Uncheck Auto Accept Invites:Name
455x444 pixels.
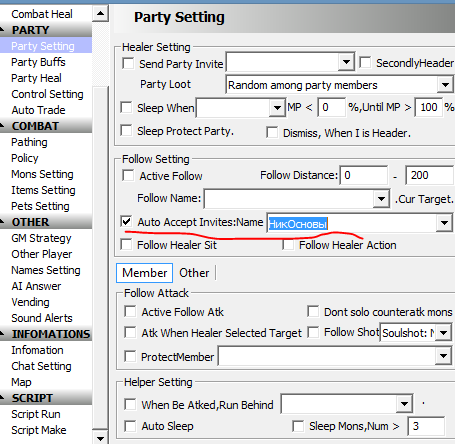(126, 221)
